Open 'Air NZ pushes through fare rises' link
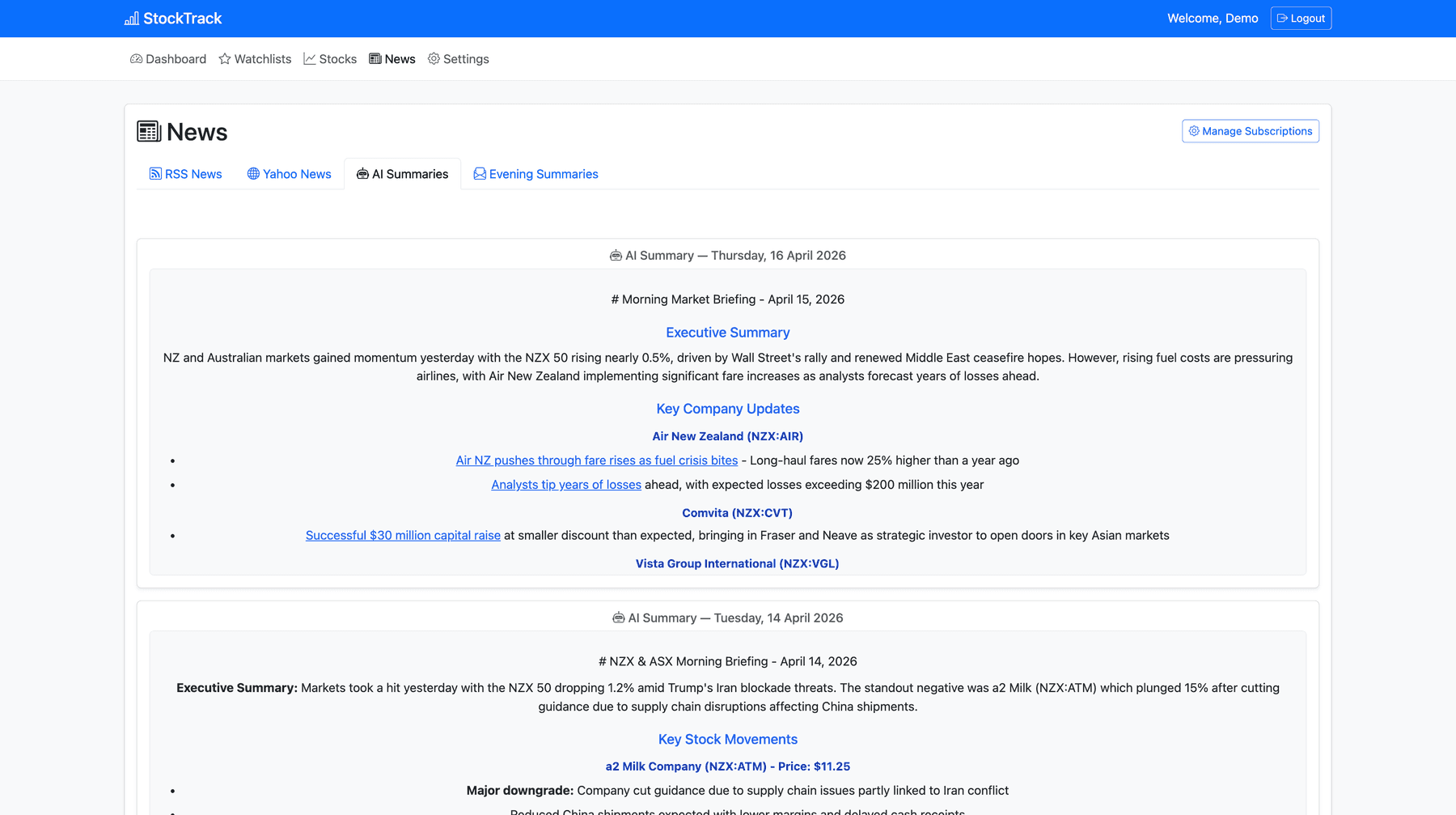This screenshot has width=1456, height=815. click(x=597, y=461)
